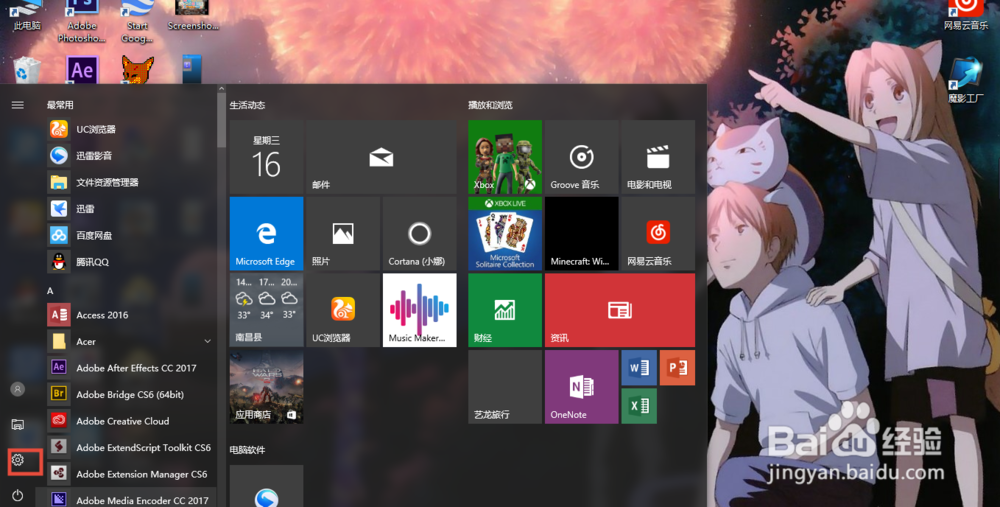1000x507 pixels.
Task: Launch the OneNote tile
Action: 582,386
